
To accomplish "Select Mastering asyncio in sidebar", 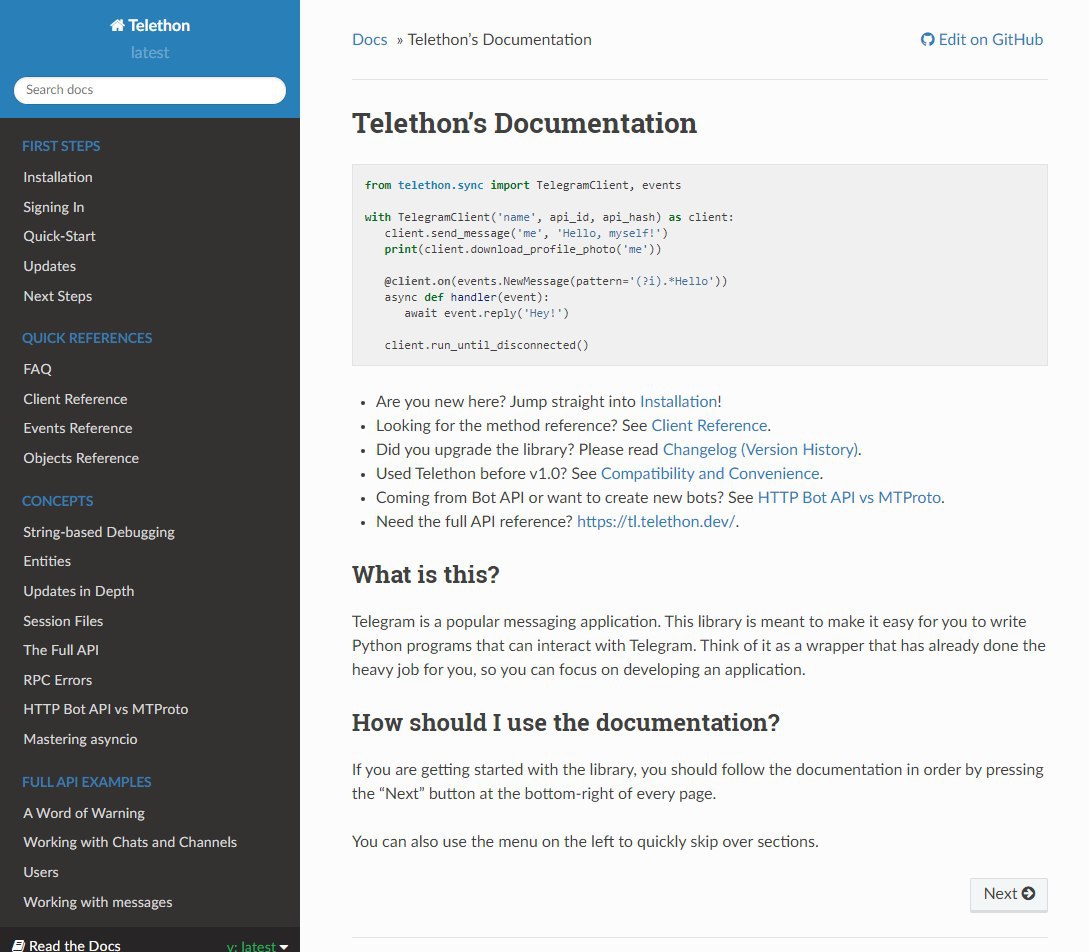I will 80,739.
